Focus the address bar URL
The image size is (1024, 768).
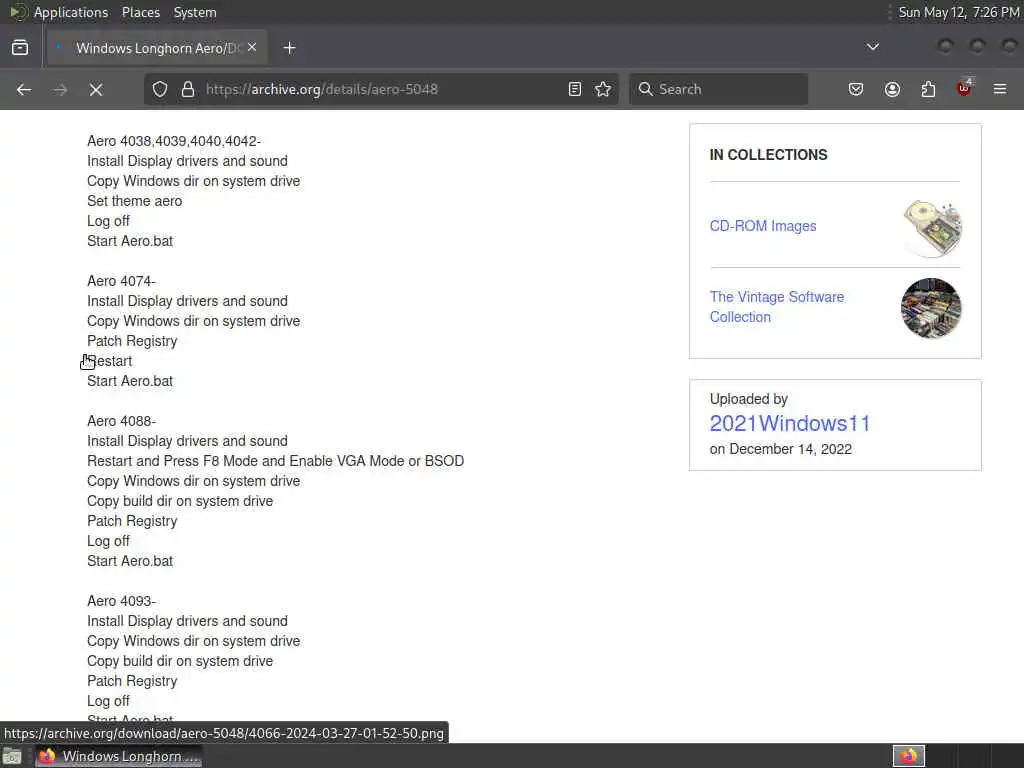[x=382, y=89]
